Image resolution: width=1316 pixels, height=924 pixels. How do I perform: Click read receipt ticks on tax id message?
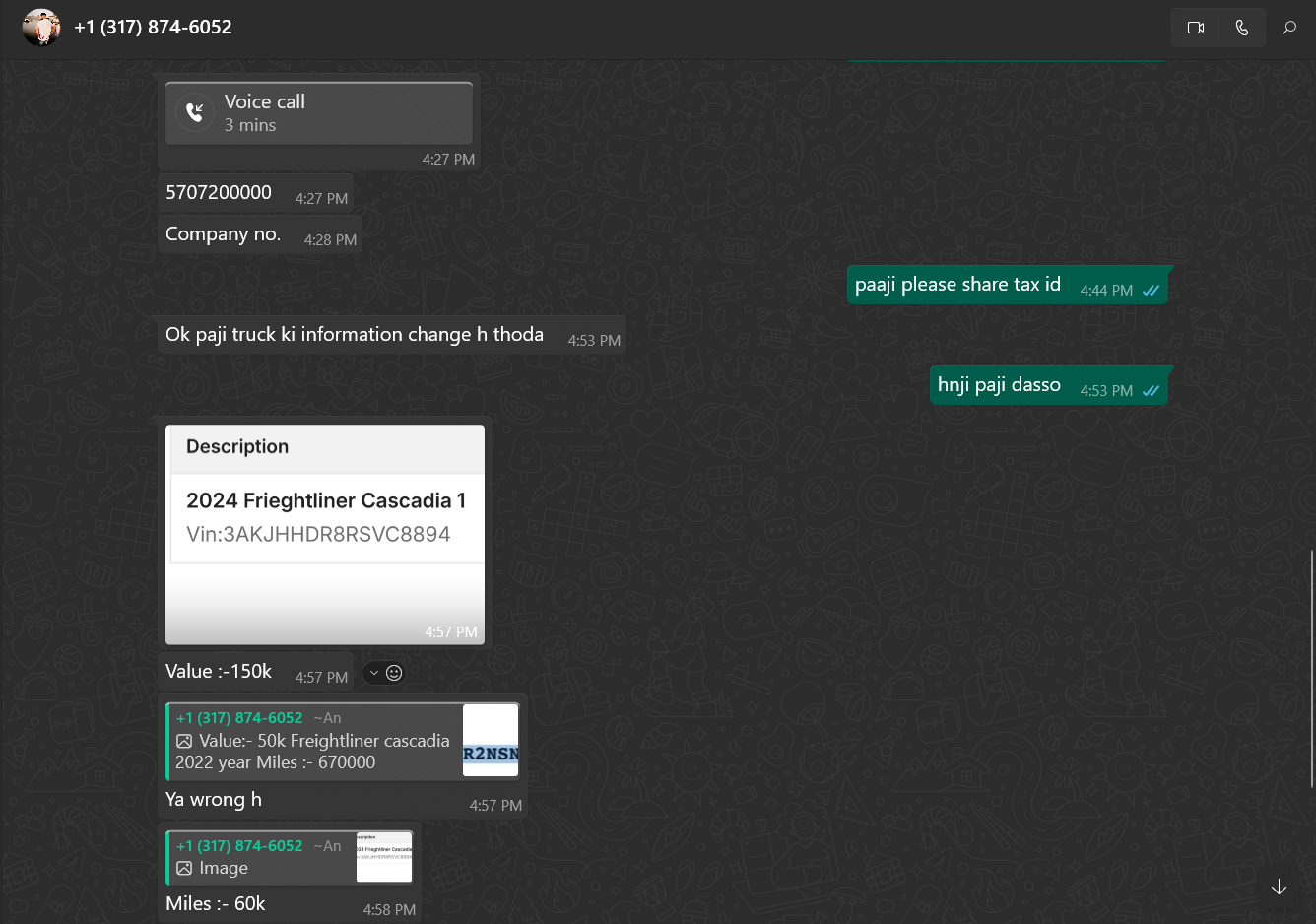point(1151,291)
